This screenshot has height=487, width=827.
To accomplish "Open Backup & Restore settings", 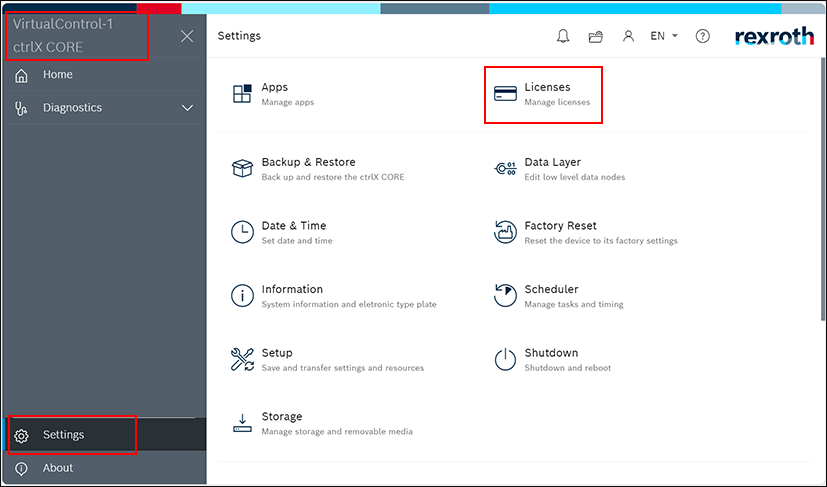I will (x=309, y=162).
